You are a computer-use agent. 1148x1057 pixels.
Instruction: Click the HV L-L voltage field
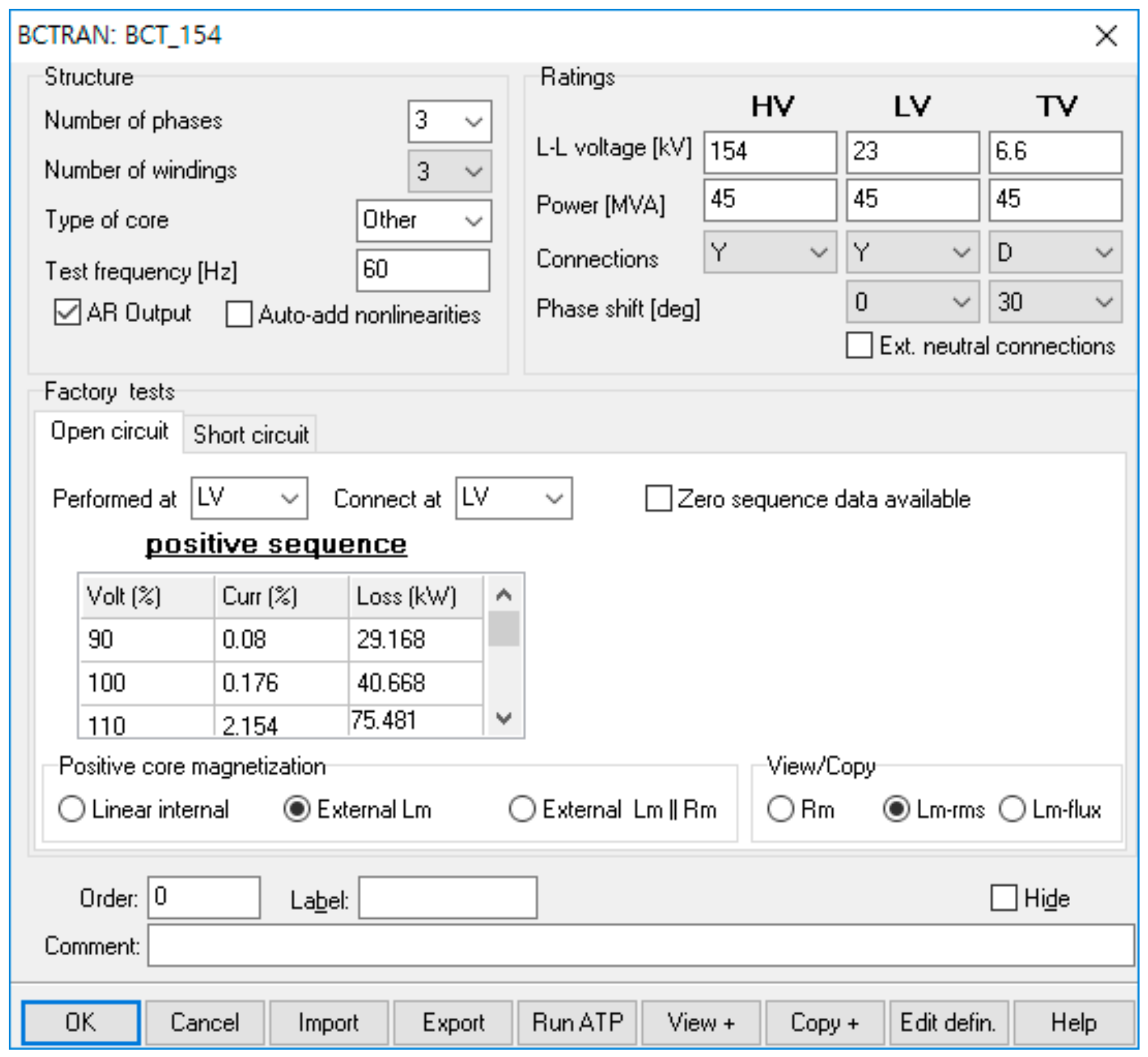(x=769, y=152)
